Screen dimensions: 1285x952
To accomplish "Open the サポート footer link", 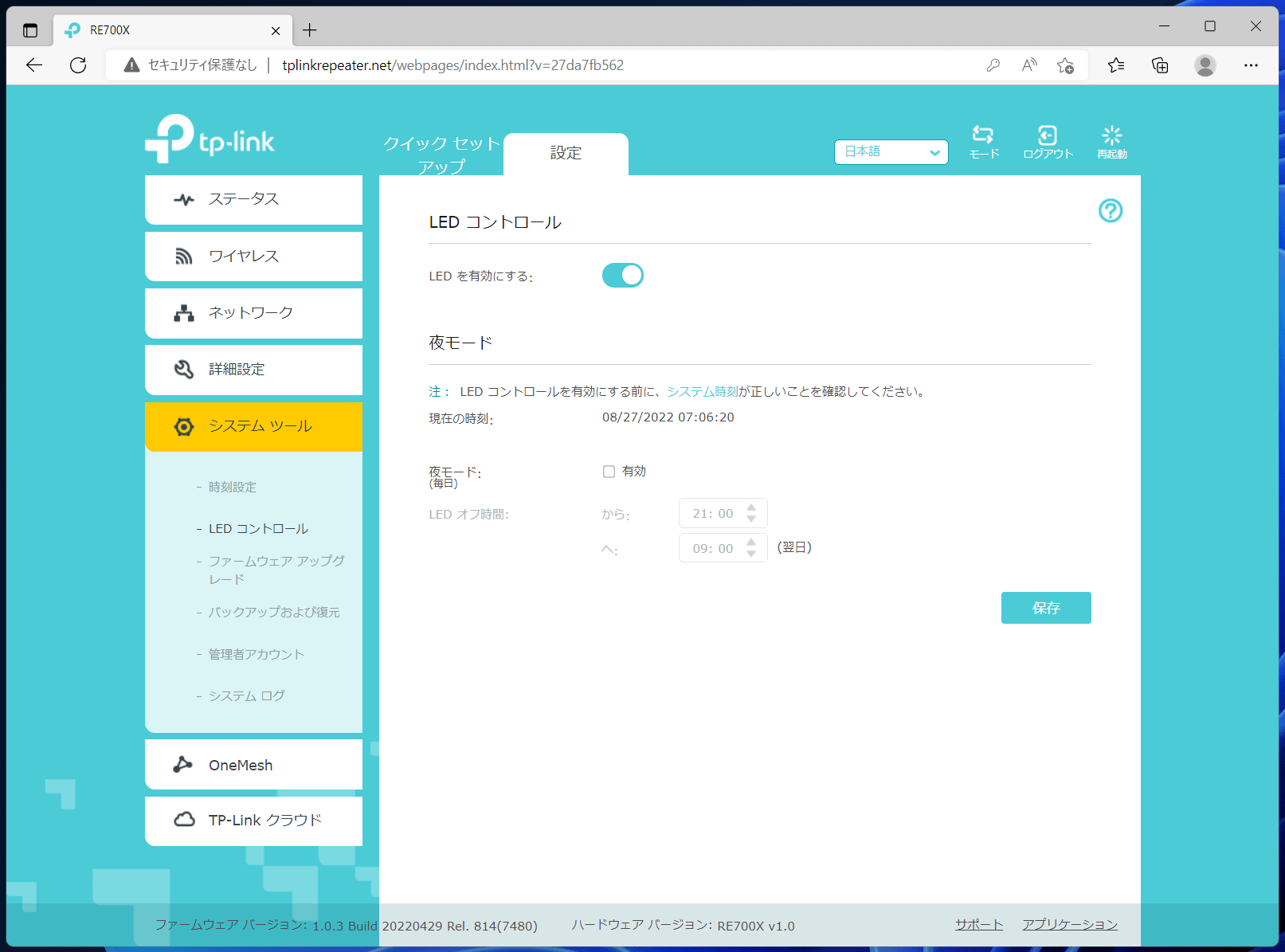I will click(978, 924).
